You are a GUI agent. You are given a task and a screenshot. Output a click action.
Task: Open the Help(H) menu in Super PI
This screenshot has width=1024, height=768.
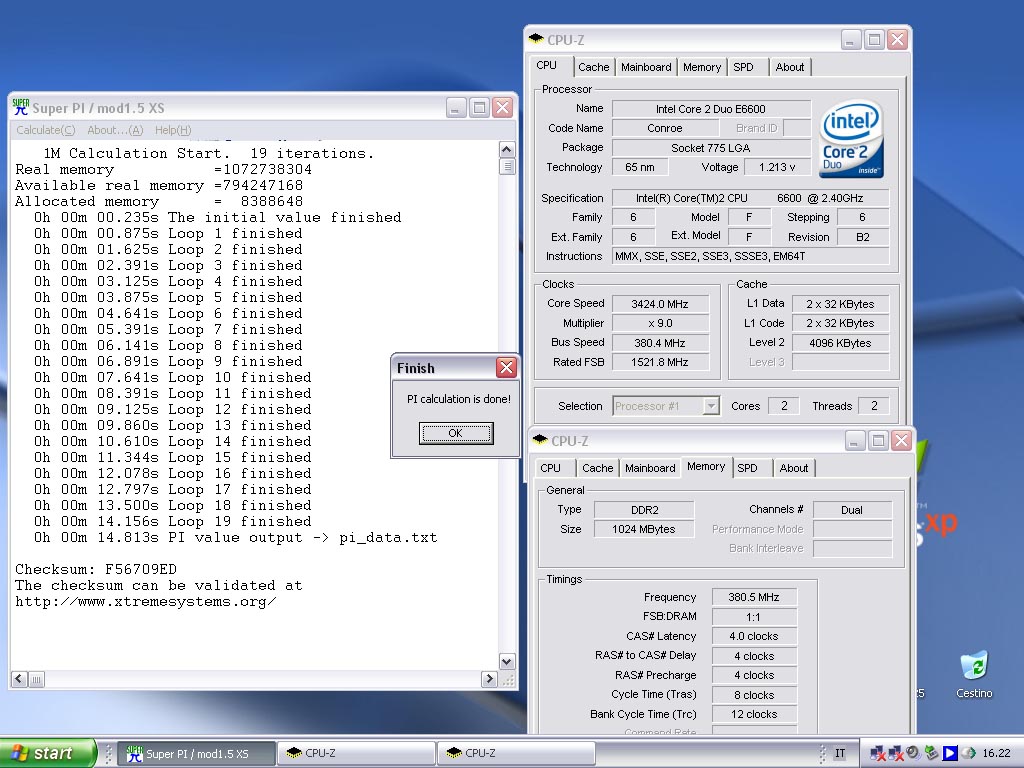173,130
